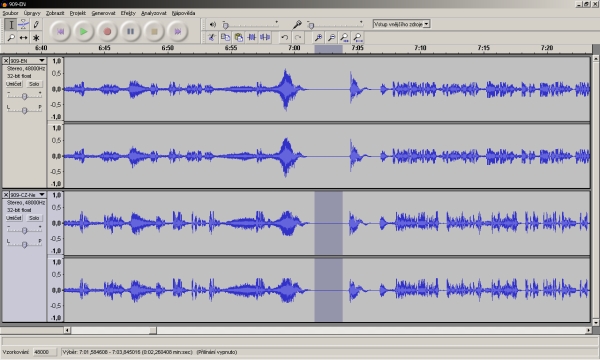Solo the 909-CZ track
The height and width of the screenshot is (360, 600).
34,218
